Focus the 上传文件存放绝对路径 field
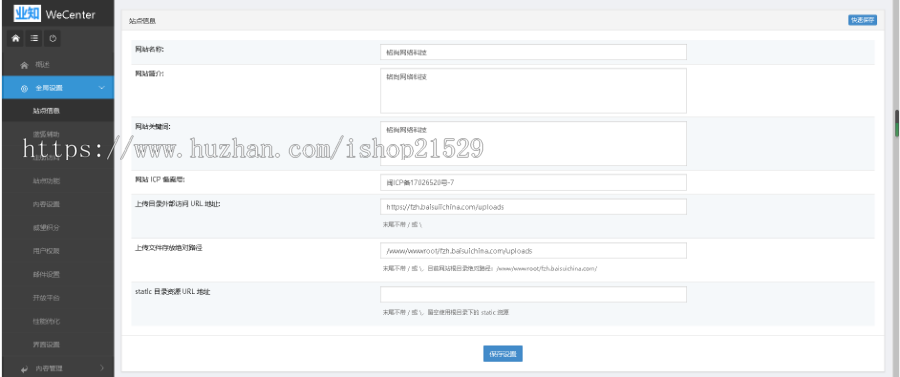The height and width of the screenshot is (377, 900). tap(533, 251)
